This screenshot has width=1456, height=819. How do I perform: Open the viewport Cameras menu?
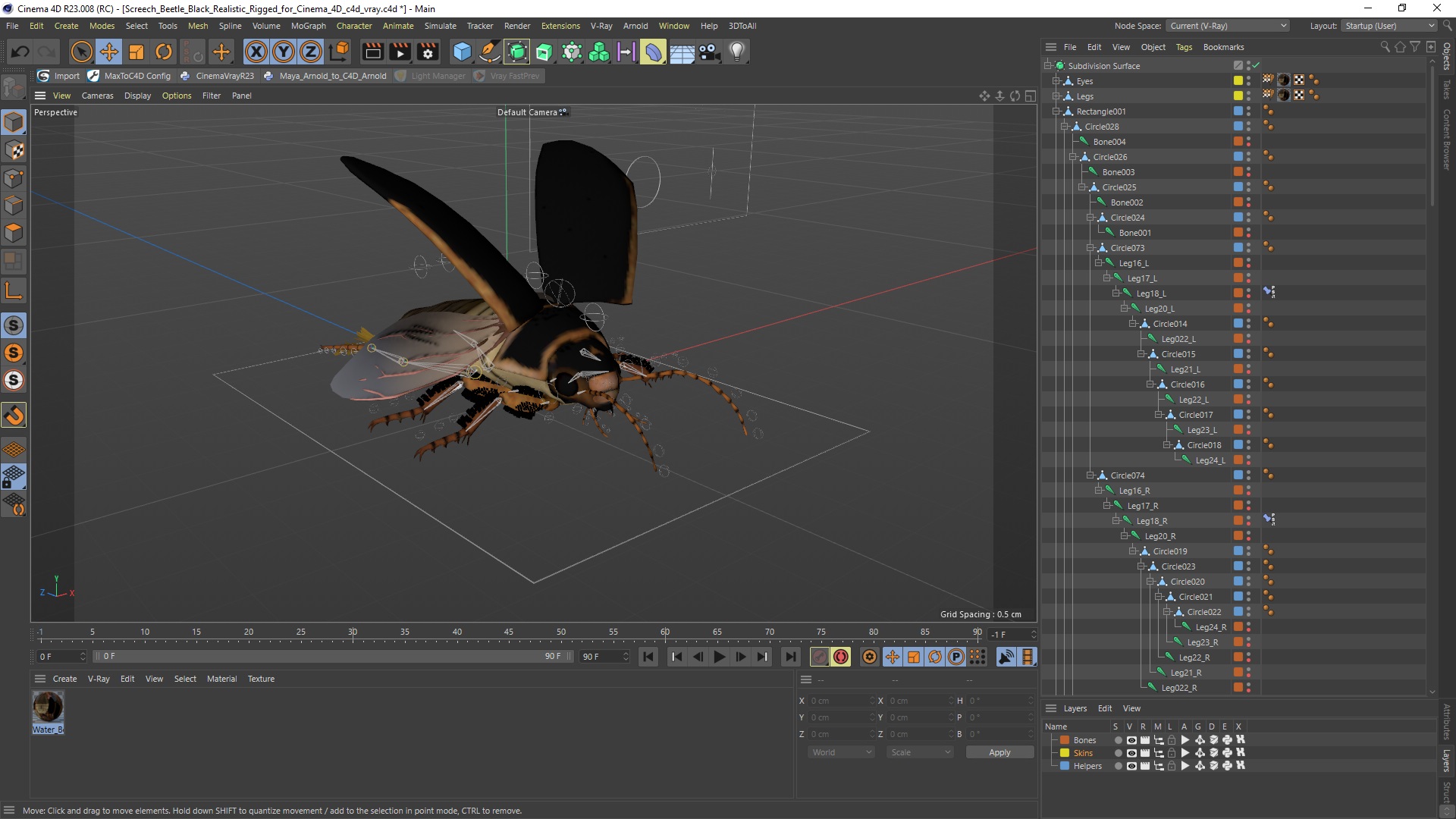(x=97, y=96)
